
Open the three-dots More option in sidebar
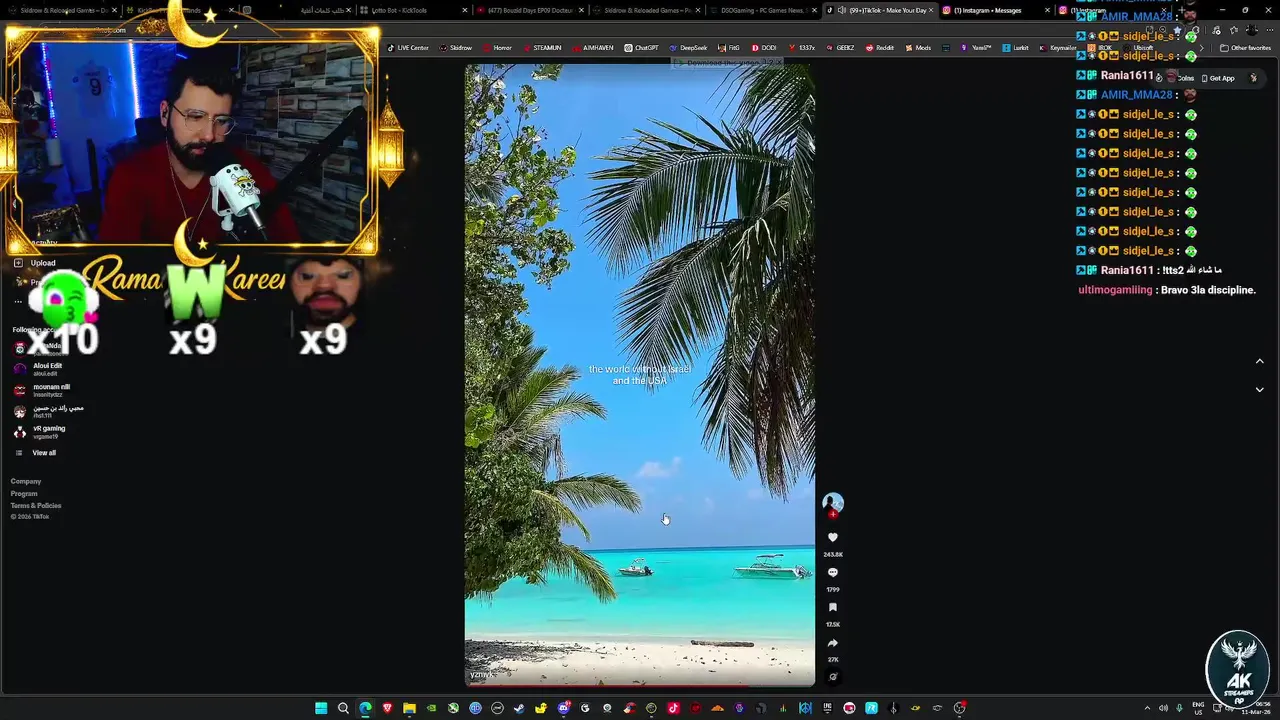18,301
